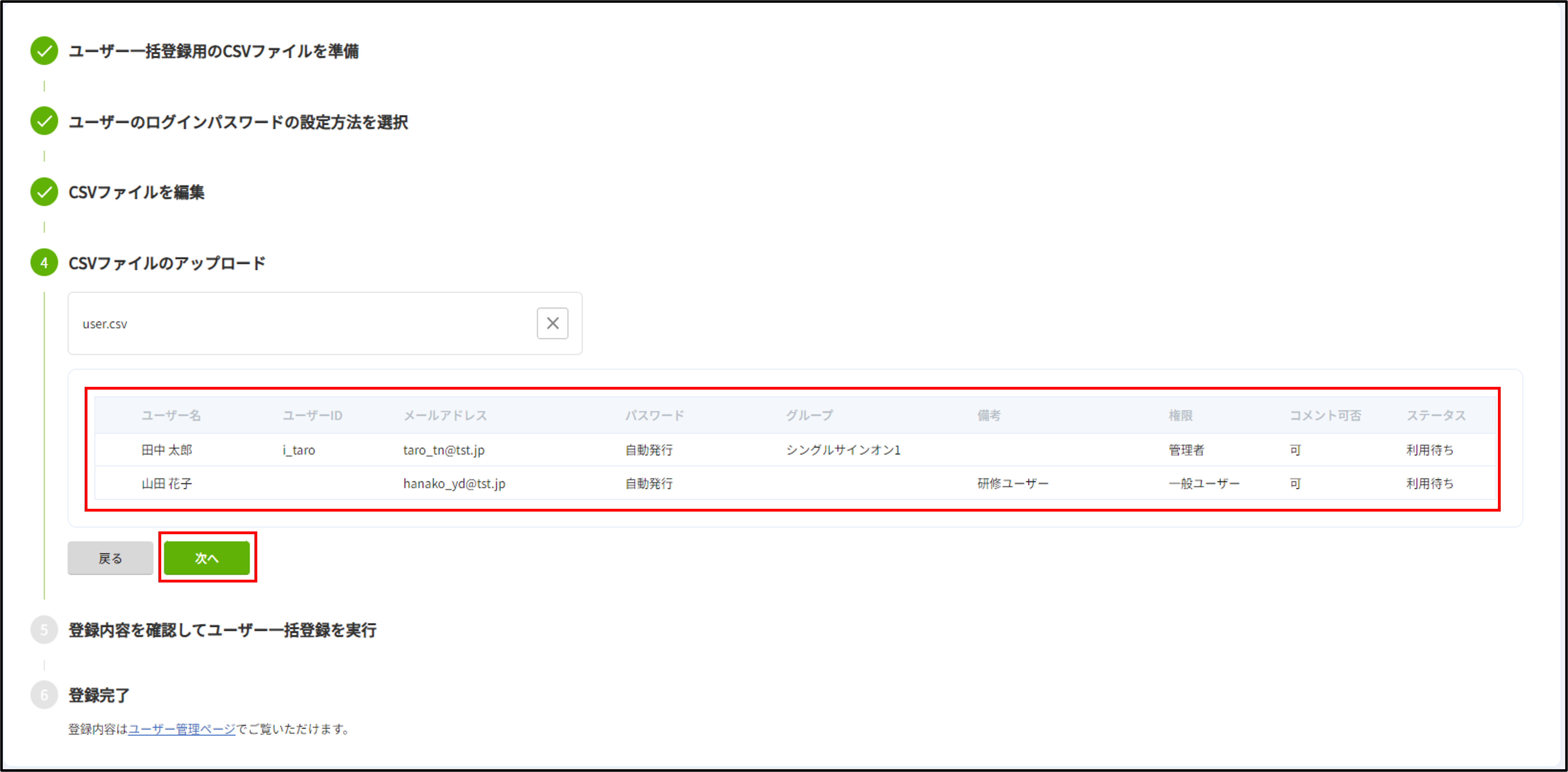Click 可 in the 田中 太郎 row
Image resolution: width=1568 pixels, height=772 pixels.
pyautogui.click(x=1295, y=450)
